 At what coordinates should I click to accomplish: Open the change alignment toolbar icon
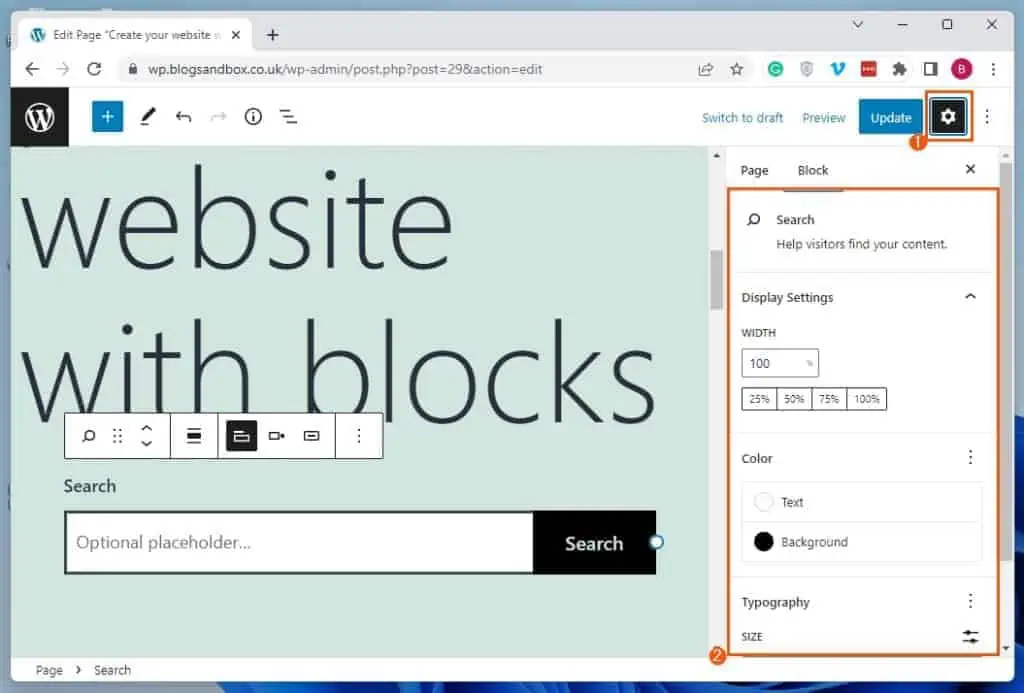(195, 436)
